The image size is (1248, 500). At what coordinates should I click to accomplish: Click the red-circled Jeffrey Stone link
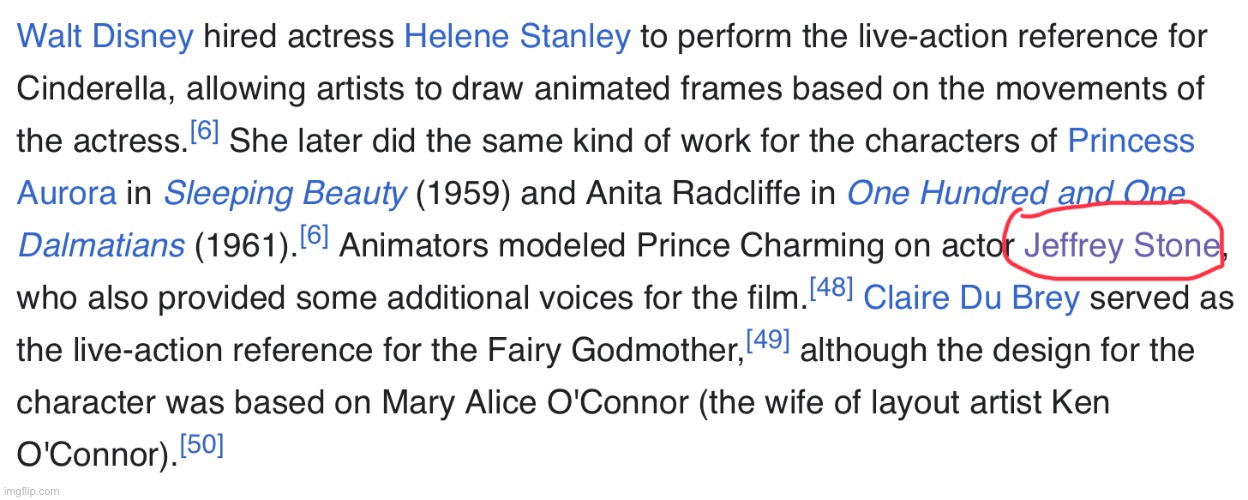(x=1117, y=245)
